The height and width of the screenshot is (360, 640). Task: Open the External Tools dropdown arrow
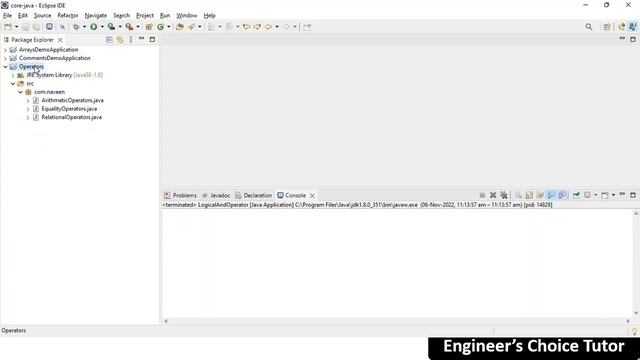pos(138,27)
